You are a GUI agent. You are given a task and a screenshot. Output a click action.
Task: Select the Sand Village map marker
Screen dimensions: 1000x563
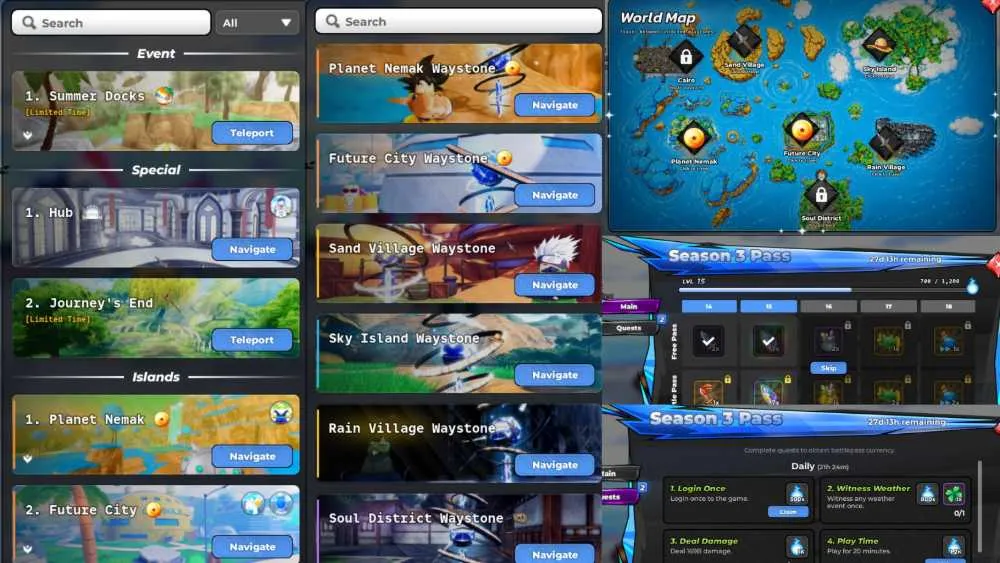pos(744,42)
